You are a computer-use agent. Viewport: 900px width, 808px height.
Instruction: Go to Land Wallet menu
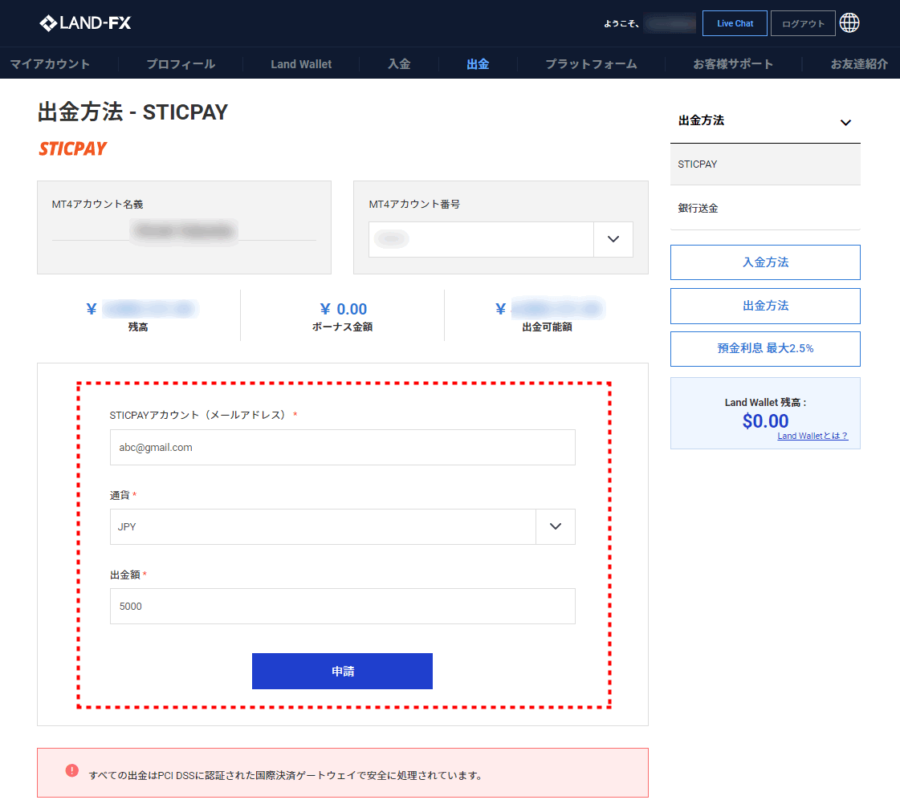(301, 64)
